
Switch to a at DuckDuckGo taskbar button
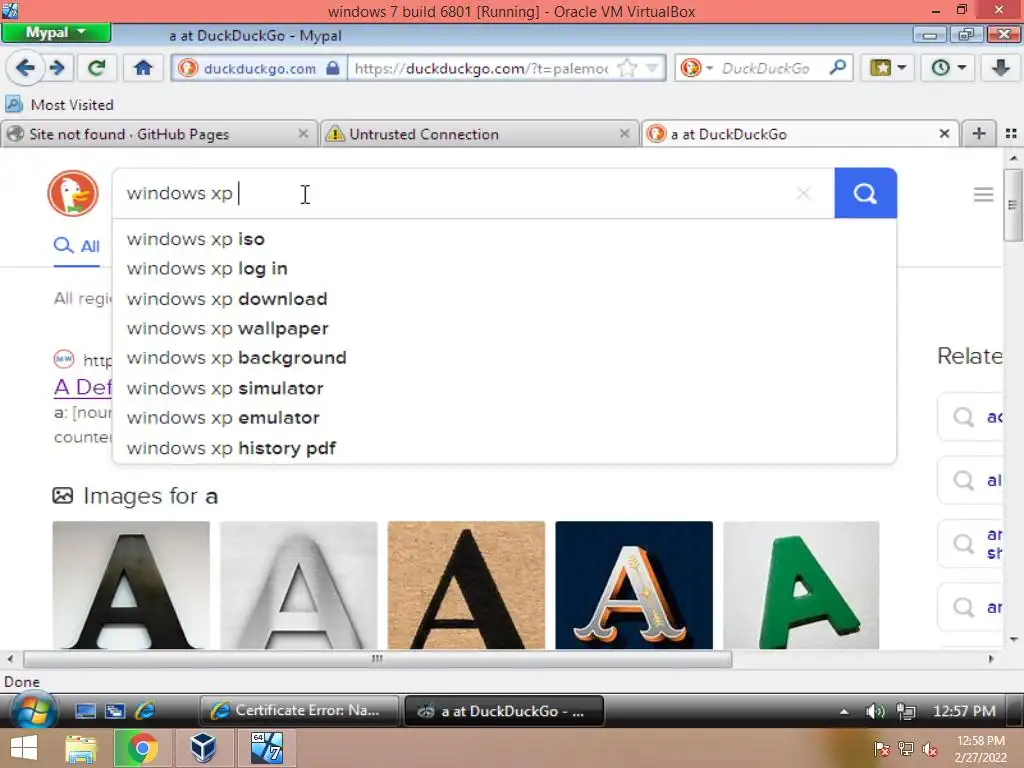tap(504, 711)
